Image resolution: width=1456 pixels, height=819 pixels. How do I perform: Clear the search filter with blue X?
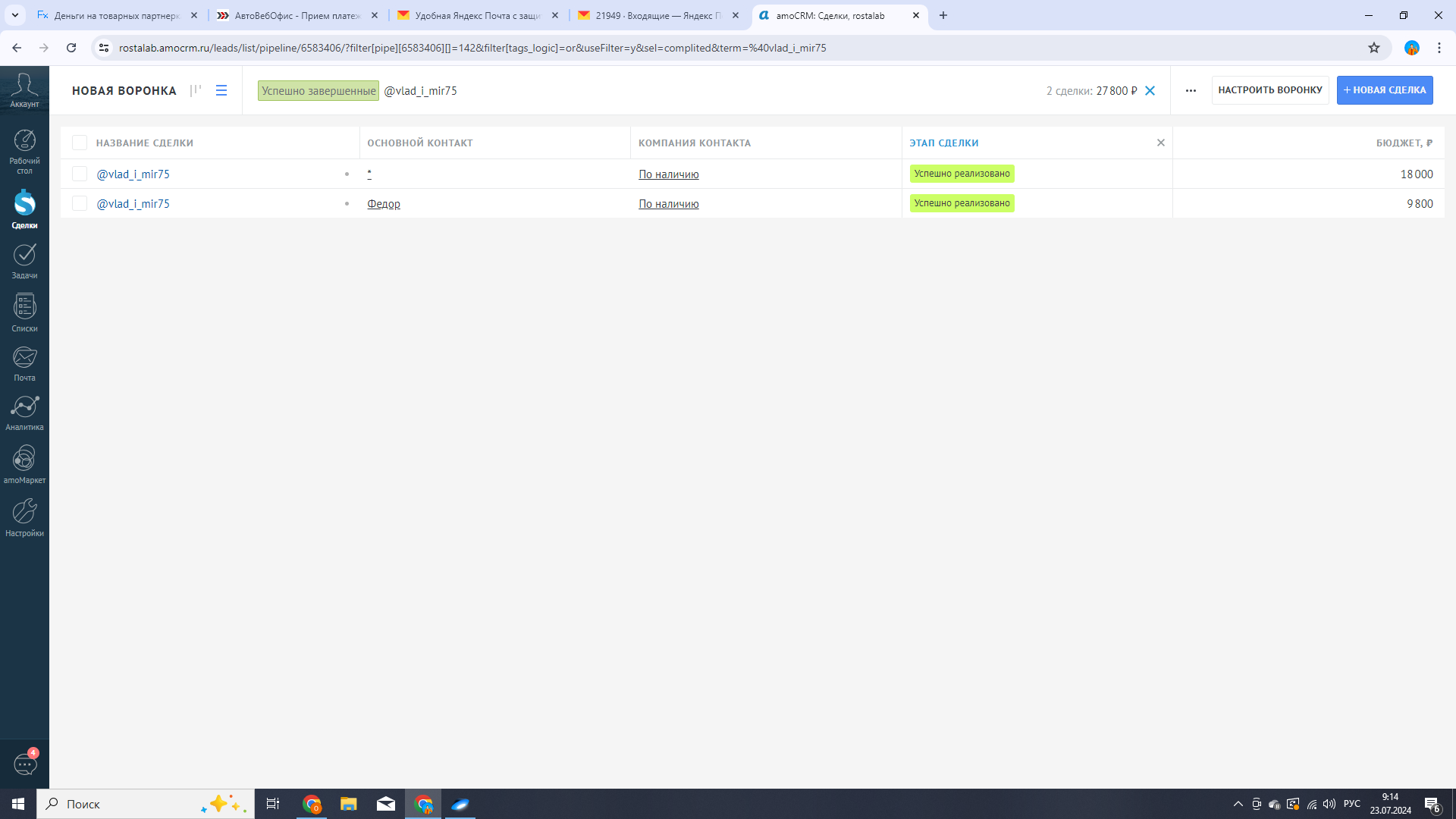pyautogui.click(x=1150, y=90)
